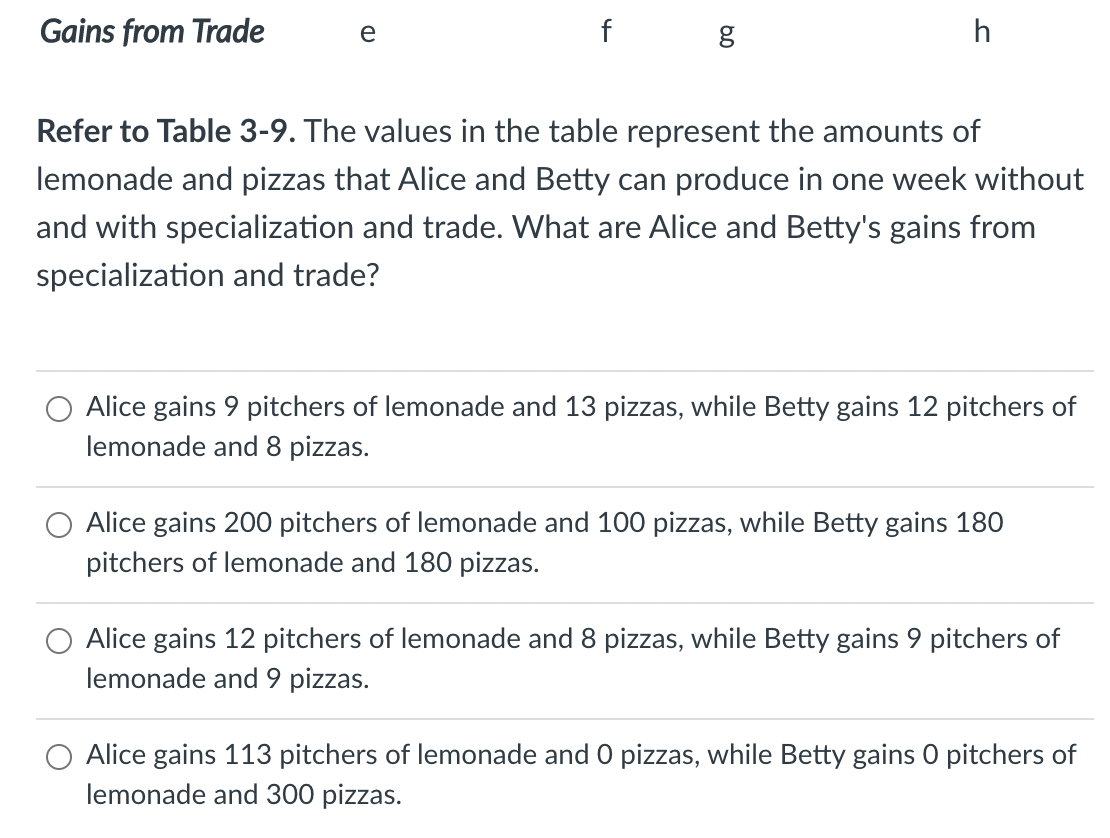Image resolution: width=1110 pixels, height=838 pixels.
Task: Click column letter 'h' in table header
Action: pyautogui.click(x=981, y=32)
